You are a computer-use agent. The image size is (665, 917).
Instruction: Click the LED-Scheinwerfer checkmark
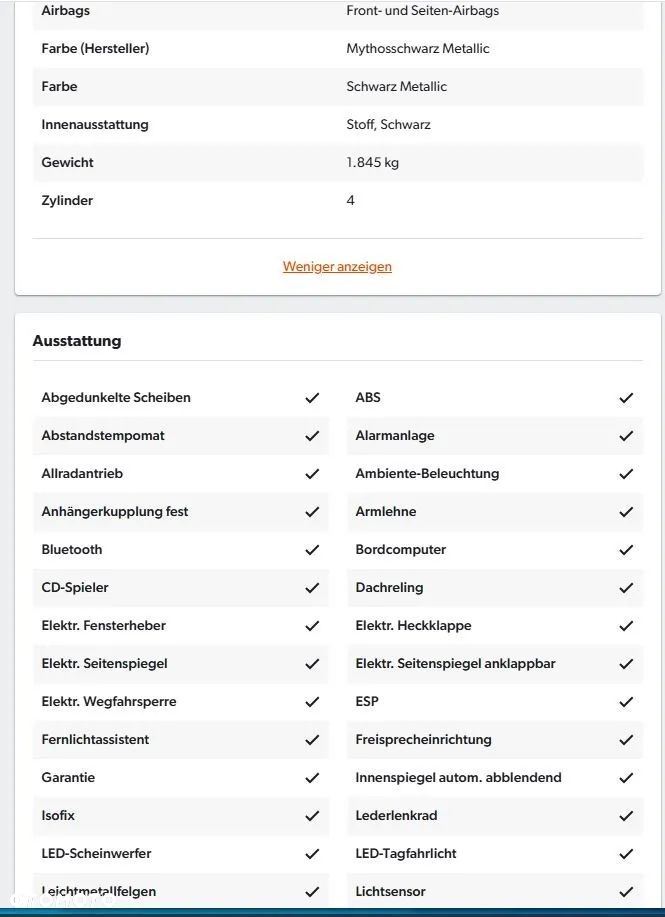[312, 854]
